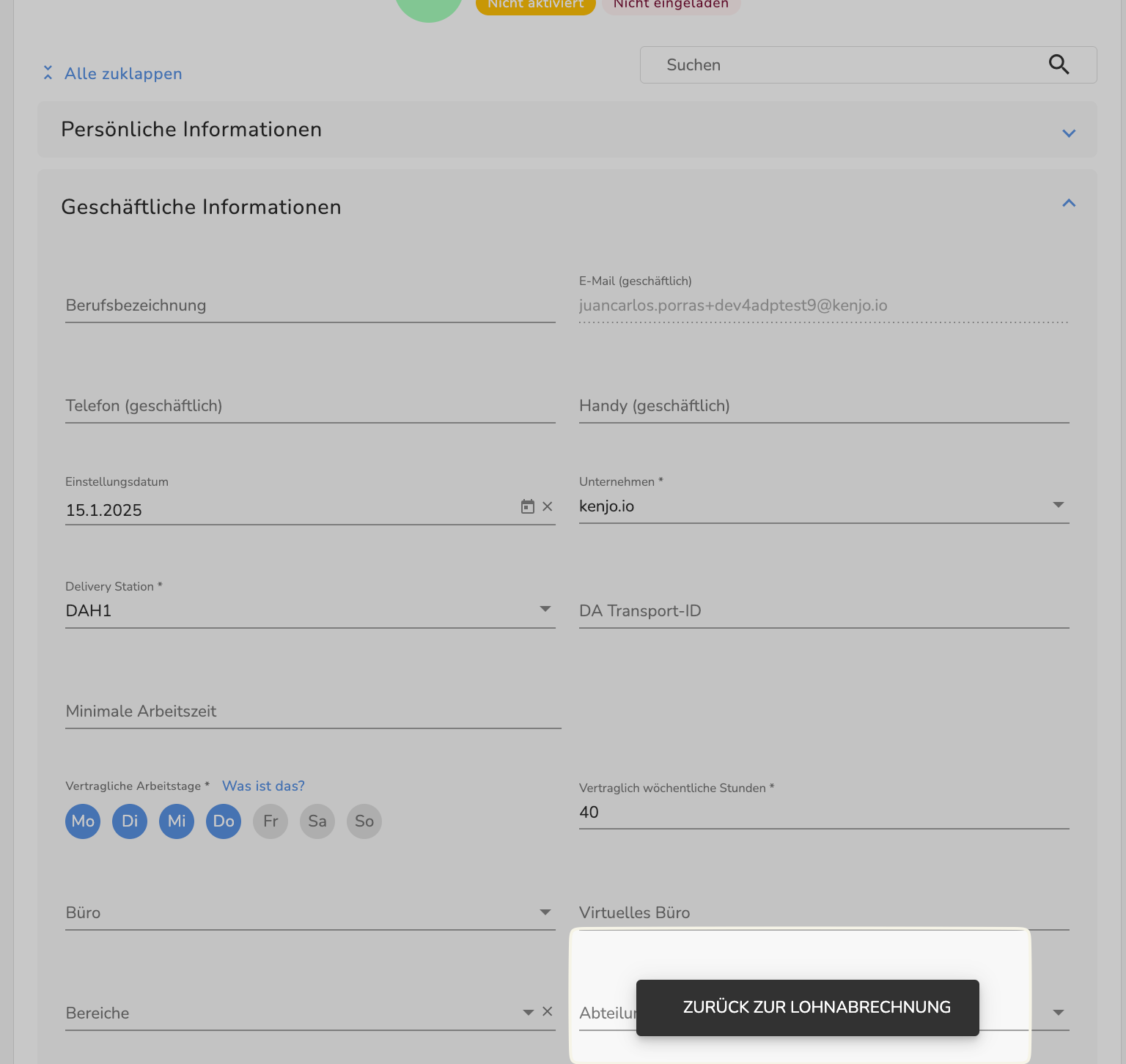Enable So working day
Image resolution: width=1126 pixels, height=1064 pixels.
[364, 821]
